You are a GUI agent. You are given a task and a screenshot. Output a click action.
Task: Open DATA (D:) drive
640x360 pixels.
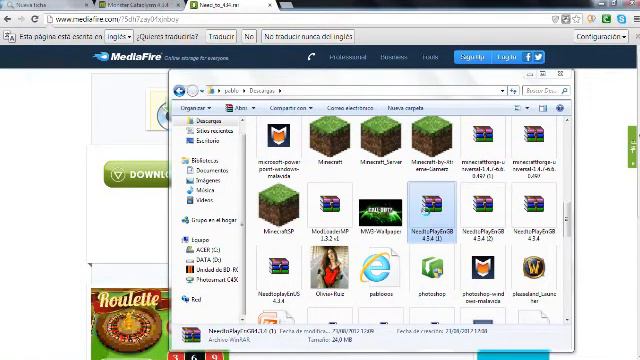pos(209,260)
